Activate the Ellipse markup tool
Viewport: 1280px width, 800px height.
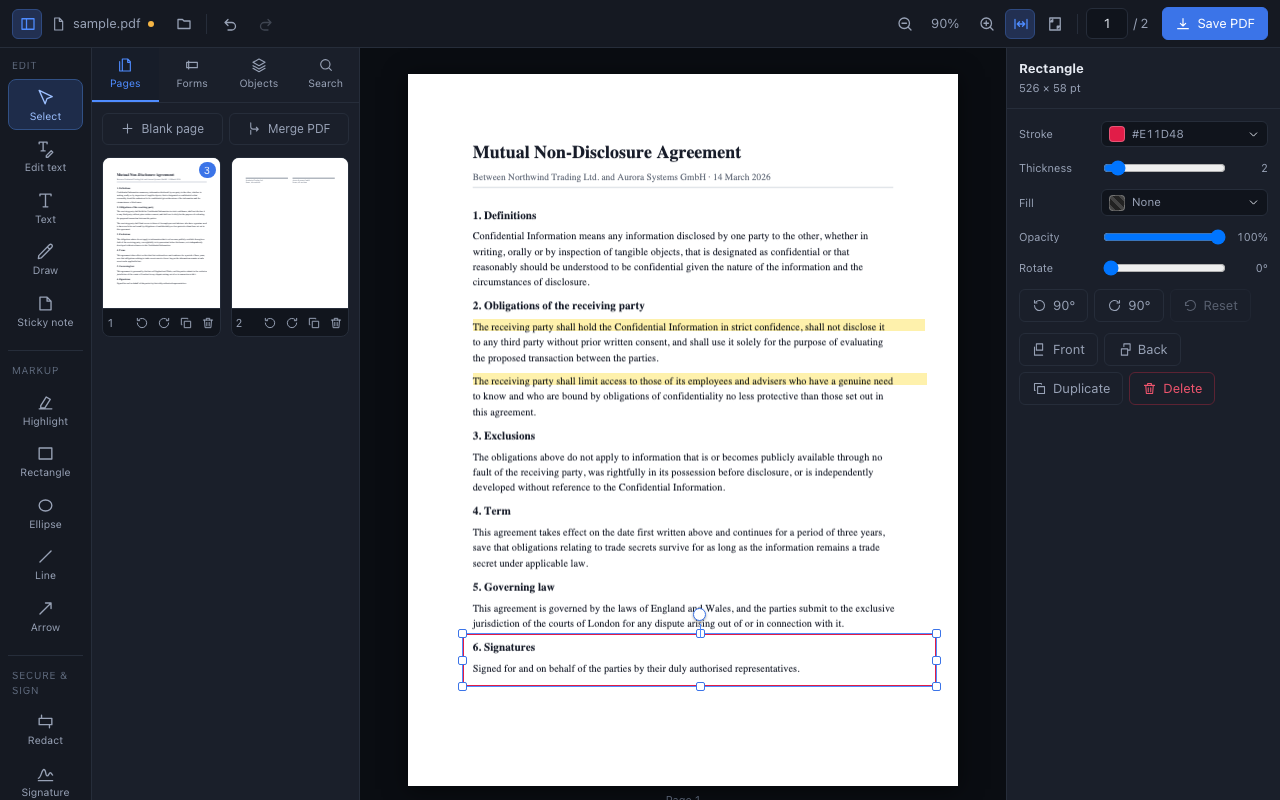click(45, 512)
